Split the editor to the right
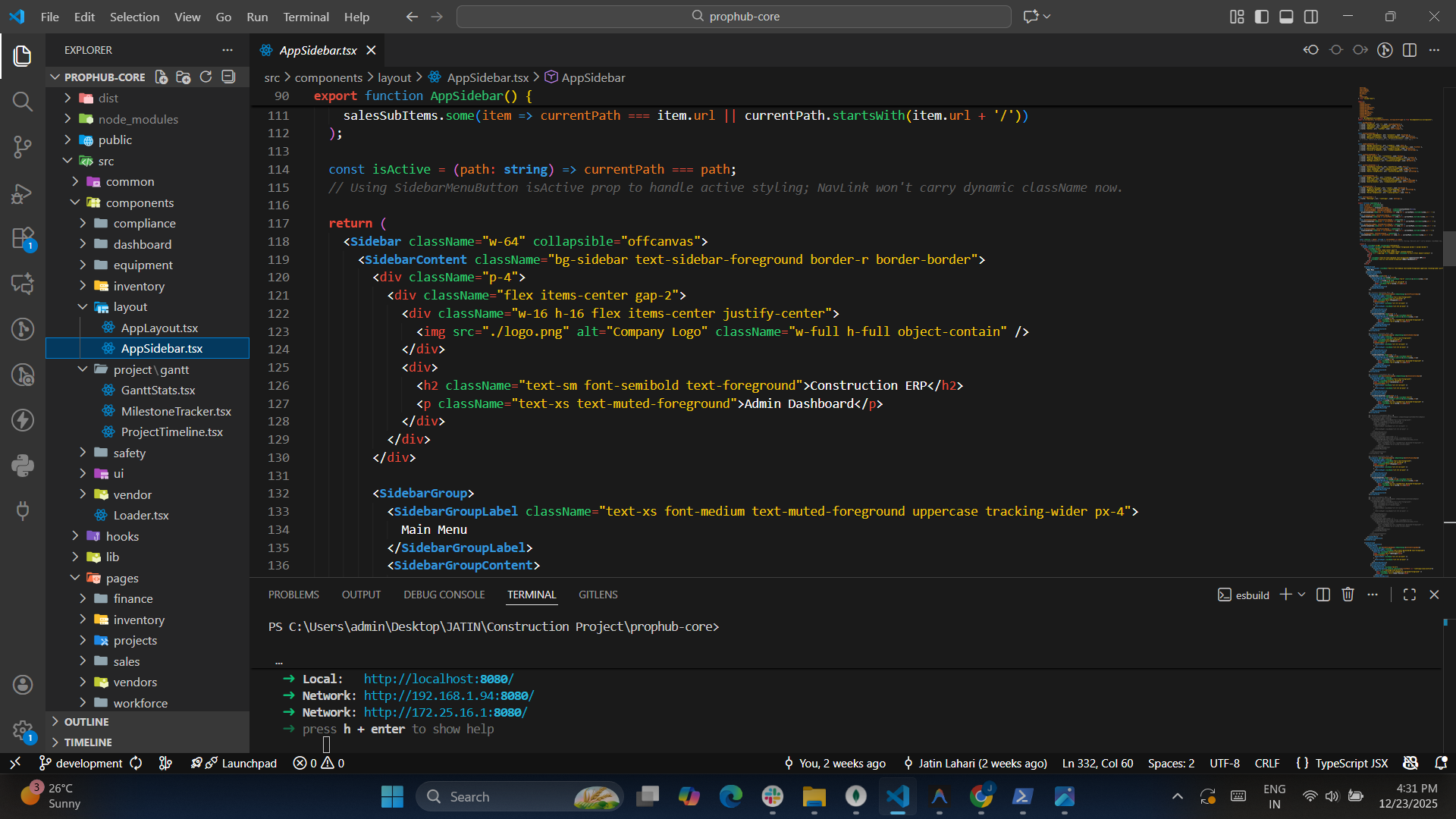The height and width of the screenshot is (819, 1456). 1410,50
